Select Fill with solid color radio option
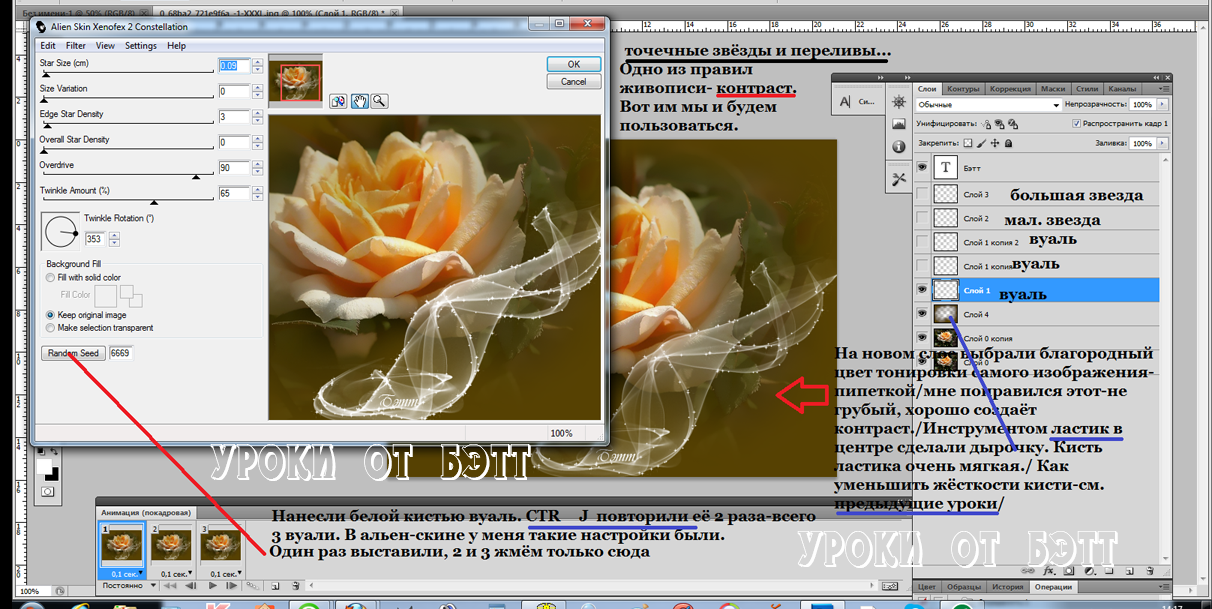The height and width of the screenshot is (609, 1212). (x=51, y=277)
